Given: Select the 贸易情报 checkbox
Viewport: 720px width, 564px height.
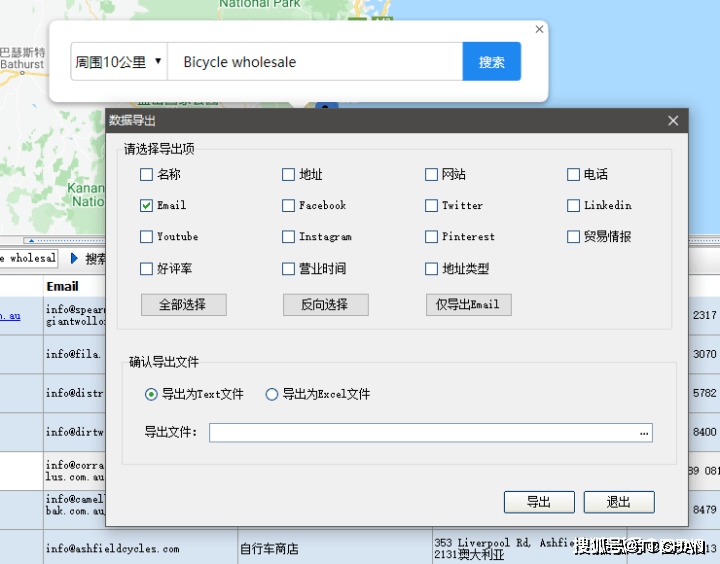Looking at the screenshot, I should pos(573,237).
